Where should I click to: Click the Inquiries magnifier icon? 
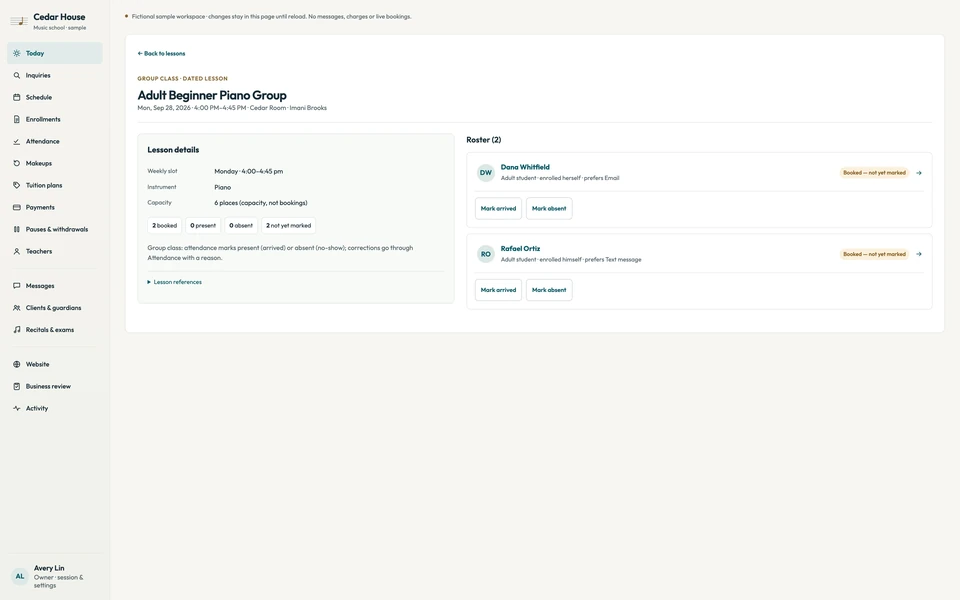(x=17, y=75)
